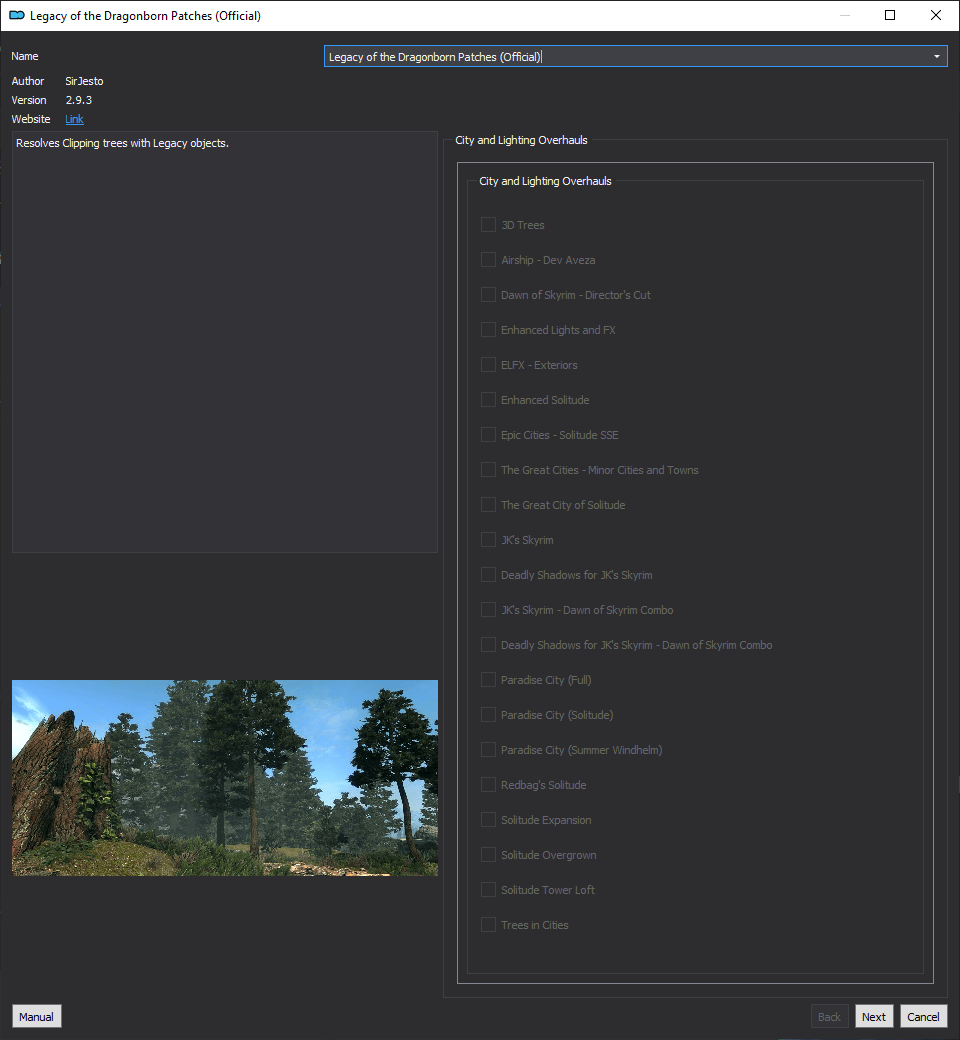Cancel the installer dialog
This screenshot has width=960, height=1040.
pos(923,1017)
